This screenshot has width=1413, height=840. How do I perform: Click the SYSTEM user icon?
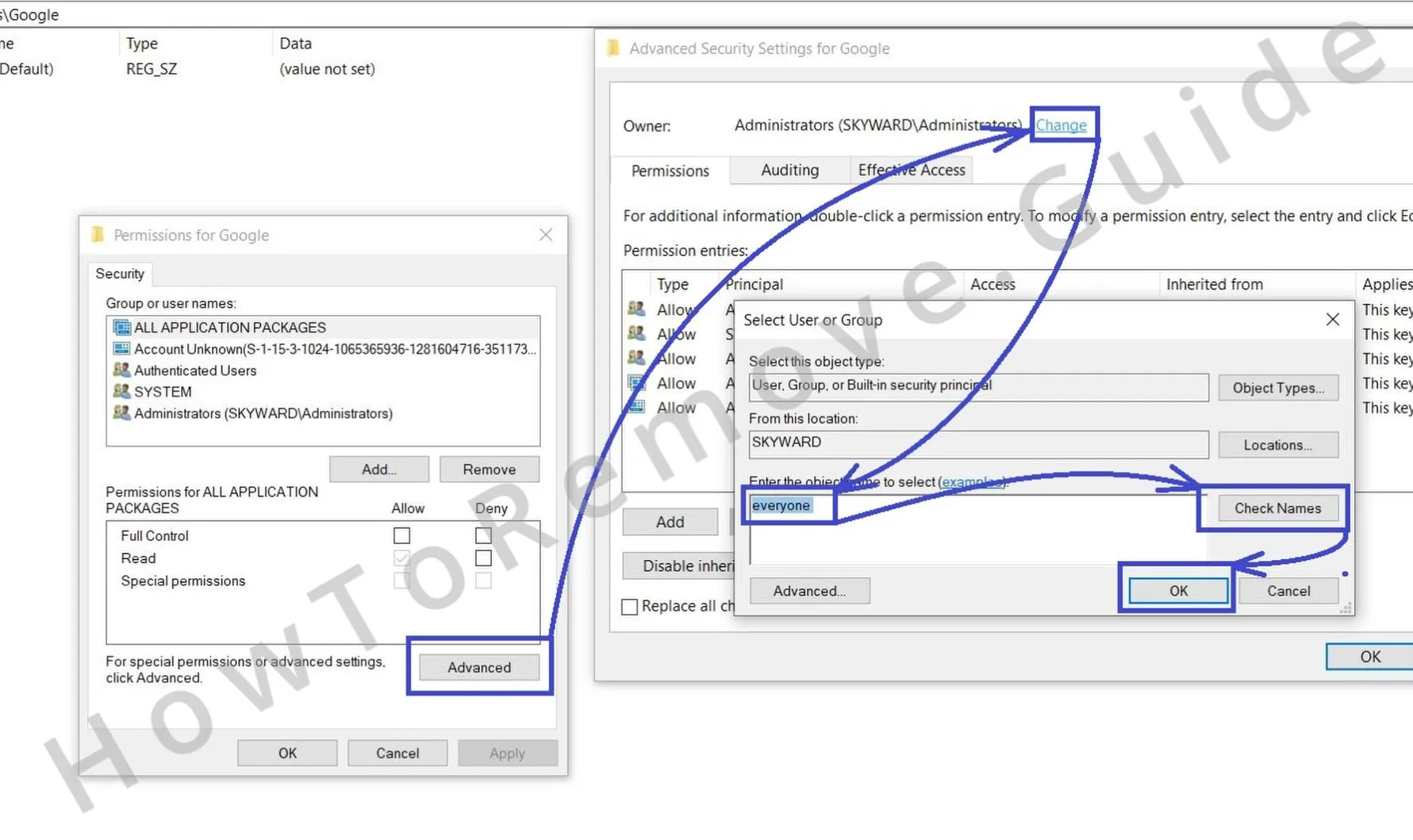coord(121,392)
